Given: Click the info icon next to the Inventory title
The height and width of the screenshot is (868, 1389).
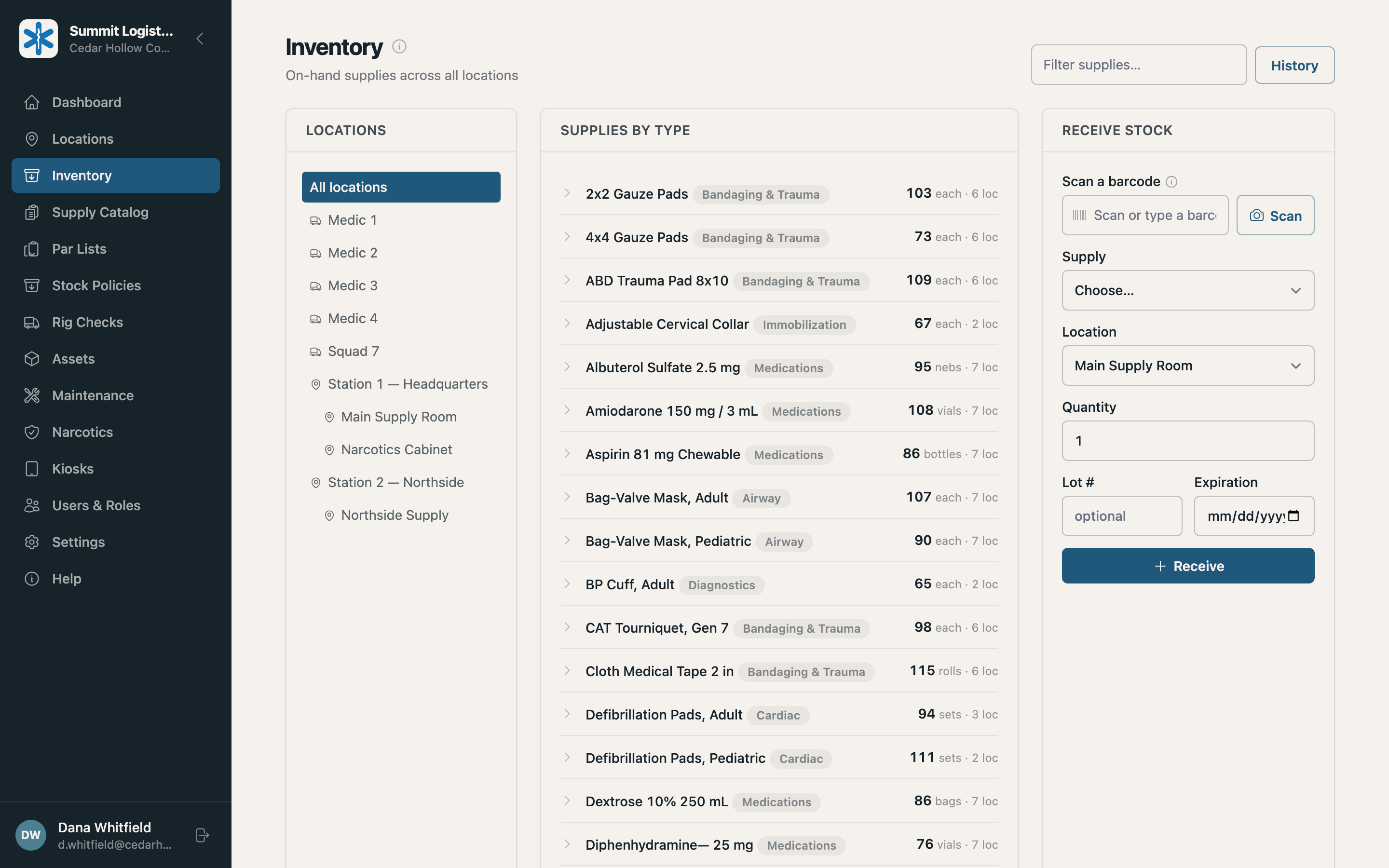Looking at the screenshot, I should tap(399, 46).
